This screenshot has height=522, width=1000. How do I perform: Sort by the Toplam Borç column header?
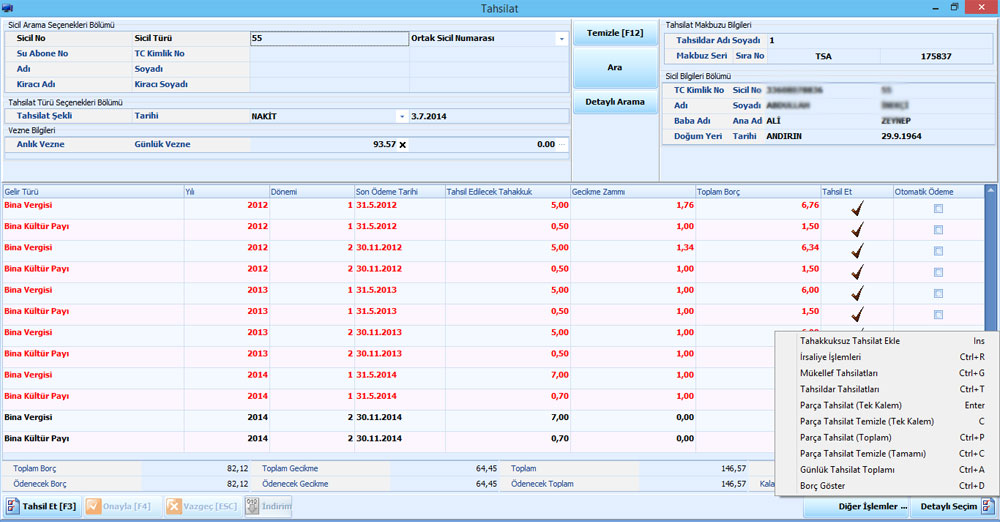click(x=758, y=191)
